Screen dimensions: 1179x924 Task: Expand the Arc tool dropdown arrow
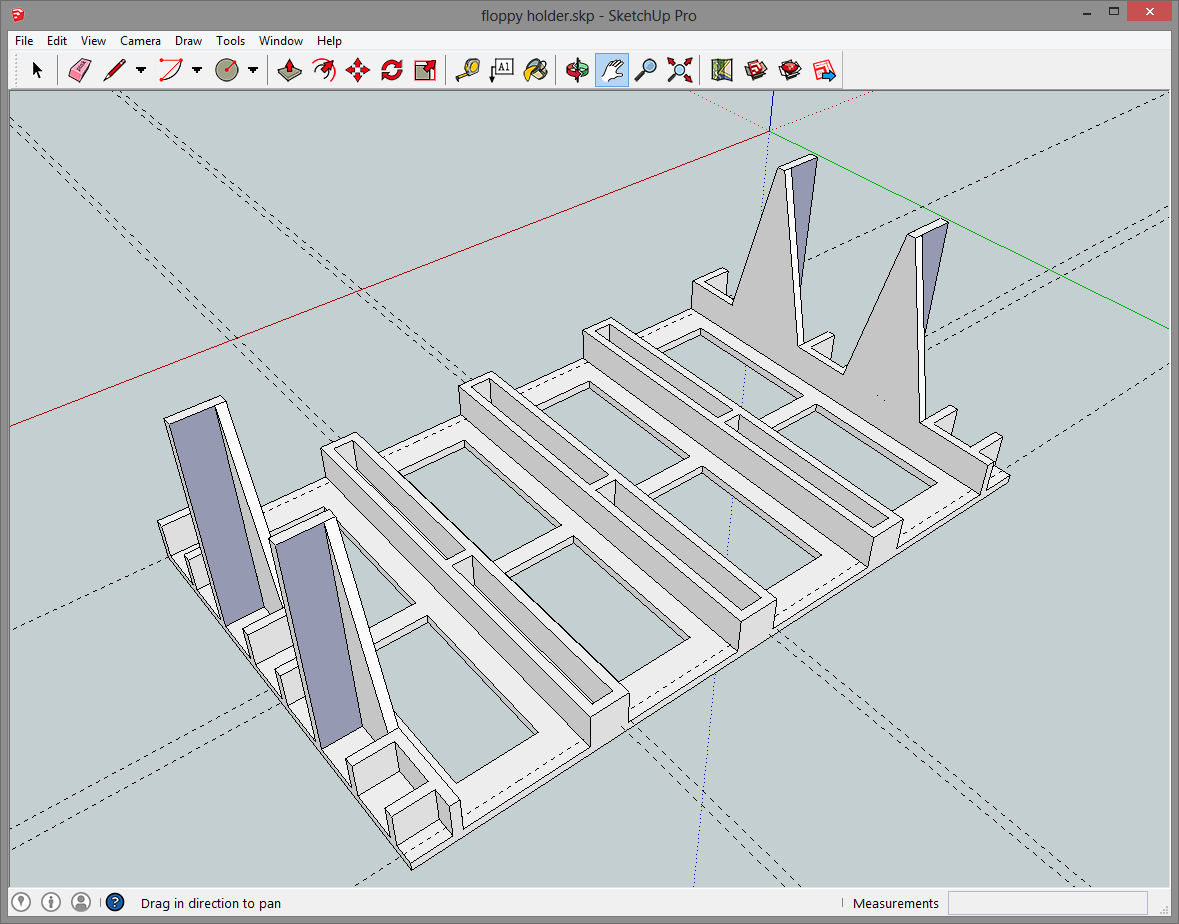click(197, 70)
